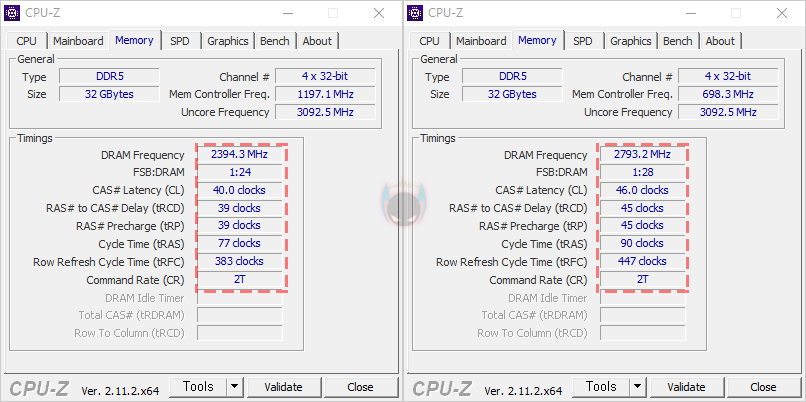Switch to SPD tab in left window
The width and height of the screenshot is (806, 402).
click(x=180, y=41)
